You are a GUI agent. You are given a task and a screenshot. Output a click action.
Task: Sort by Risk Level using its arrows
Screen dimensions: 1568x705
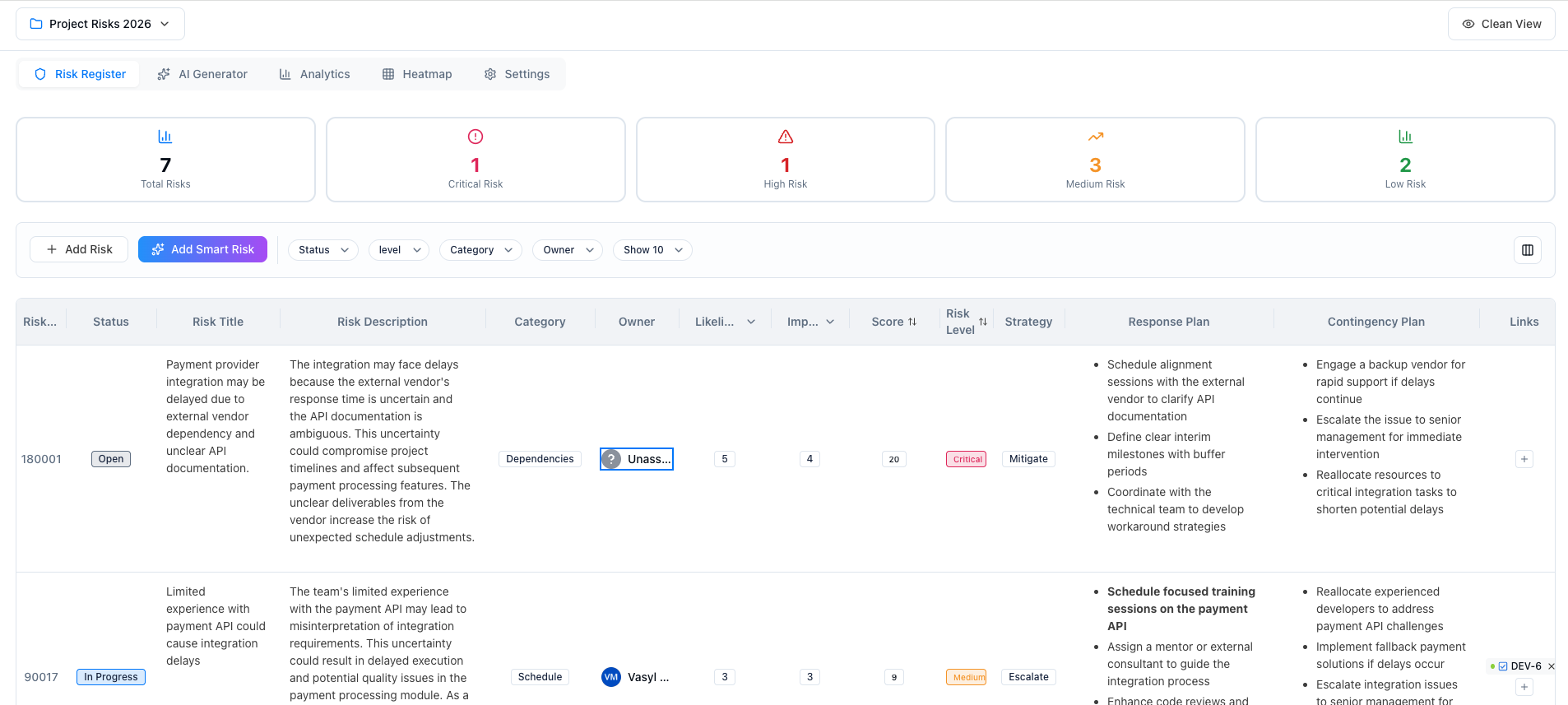(x=983, y=322)
